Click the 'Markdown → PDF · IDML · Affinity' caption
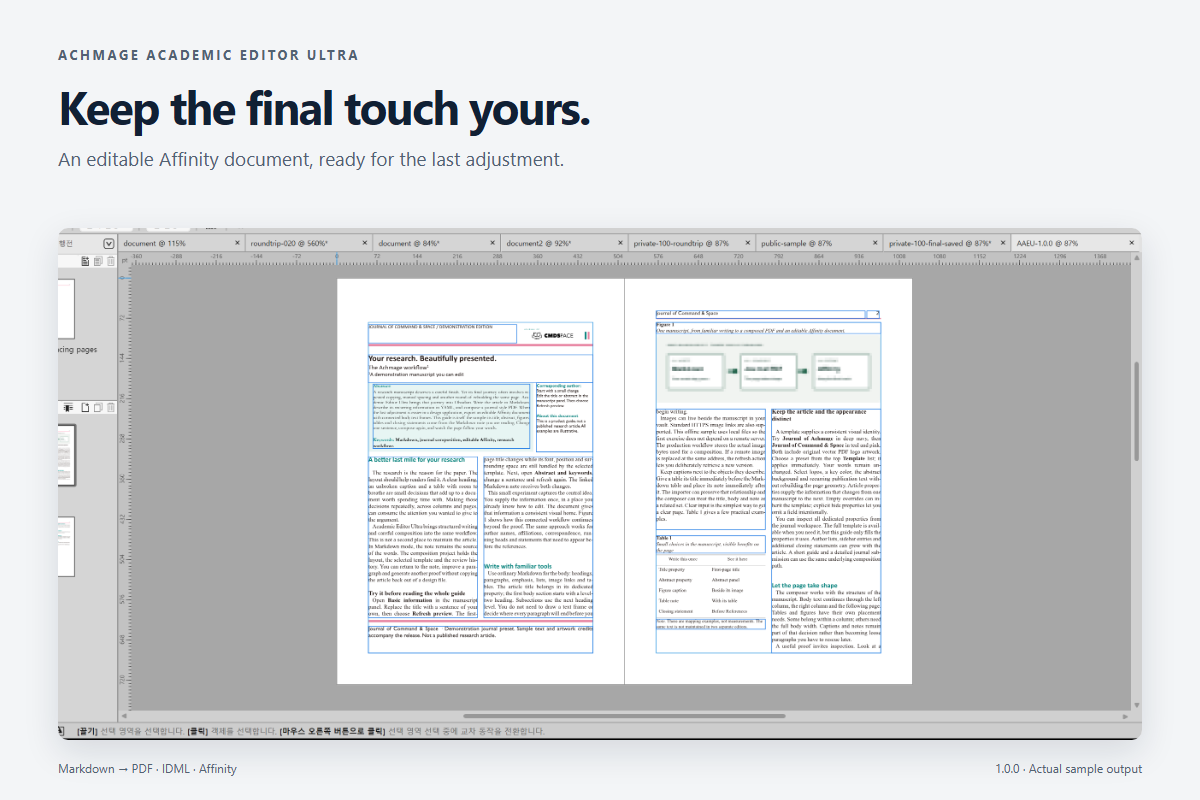The image size is (1200, 800). 148,769
